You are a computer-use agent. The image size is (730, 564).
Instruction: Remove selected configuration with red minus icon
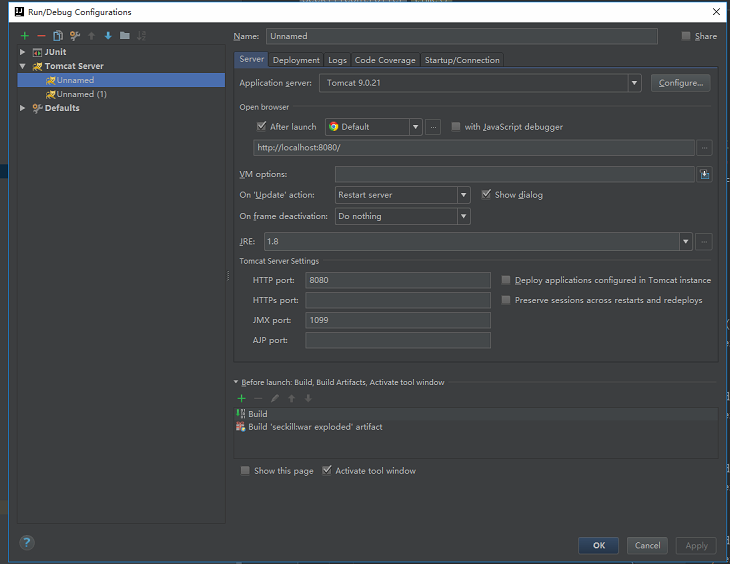point(41,36)
